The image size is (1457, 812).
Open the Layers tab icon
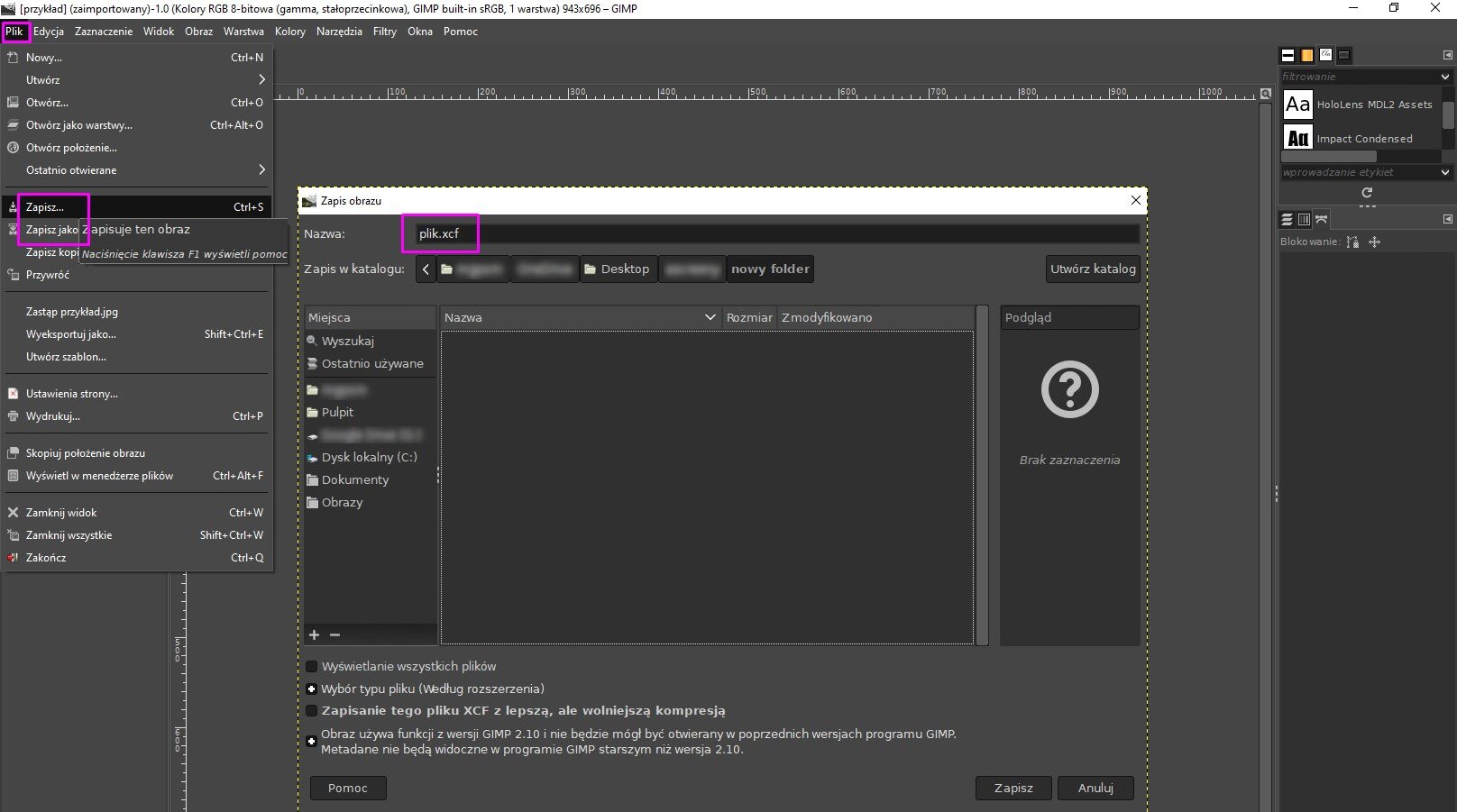(x=1287, y=219)
